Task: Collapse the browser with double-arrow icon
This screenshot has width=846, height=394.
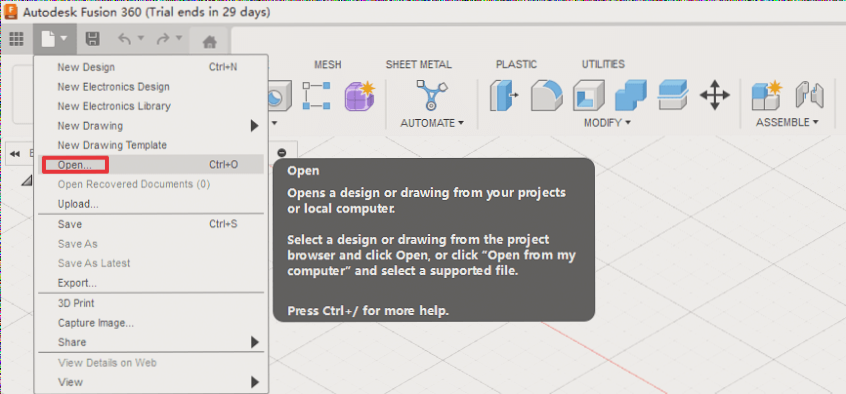Action: click(15, 154)
